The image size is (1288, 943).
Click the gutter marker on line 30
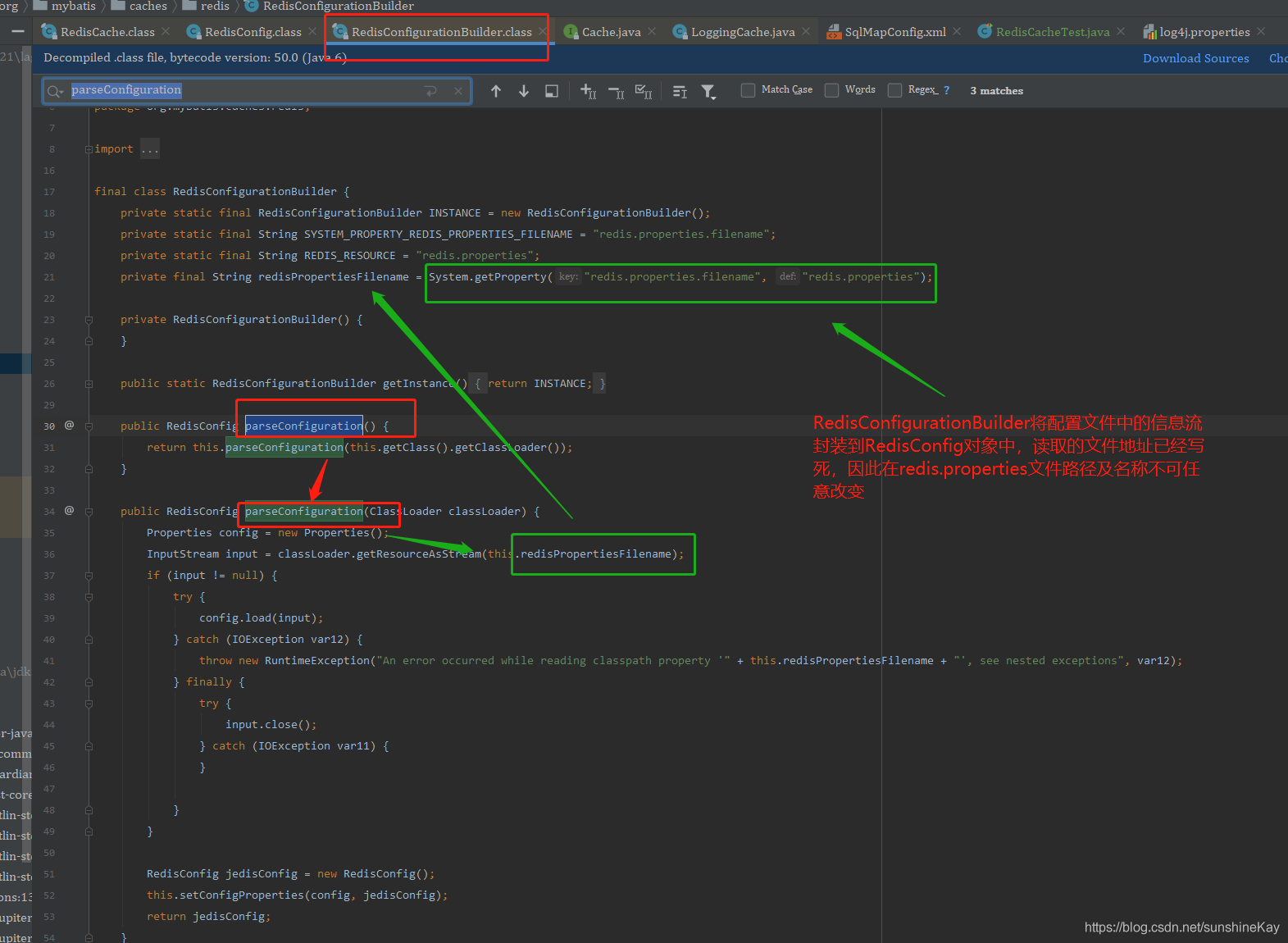click(x=69, y=425)
